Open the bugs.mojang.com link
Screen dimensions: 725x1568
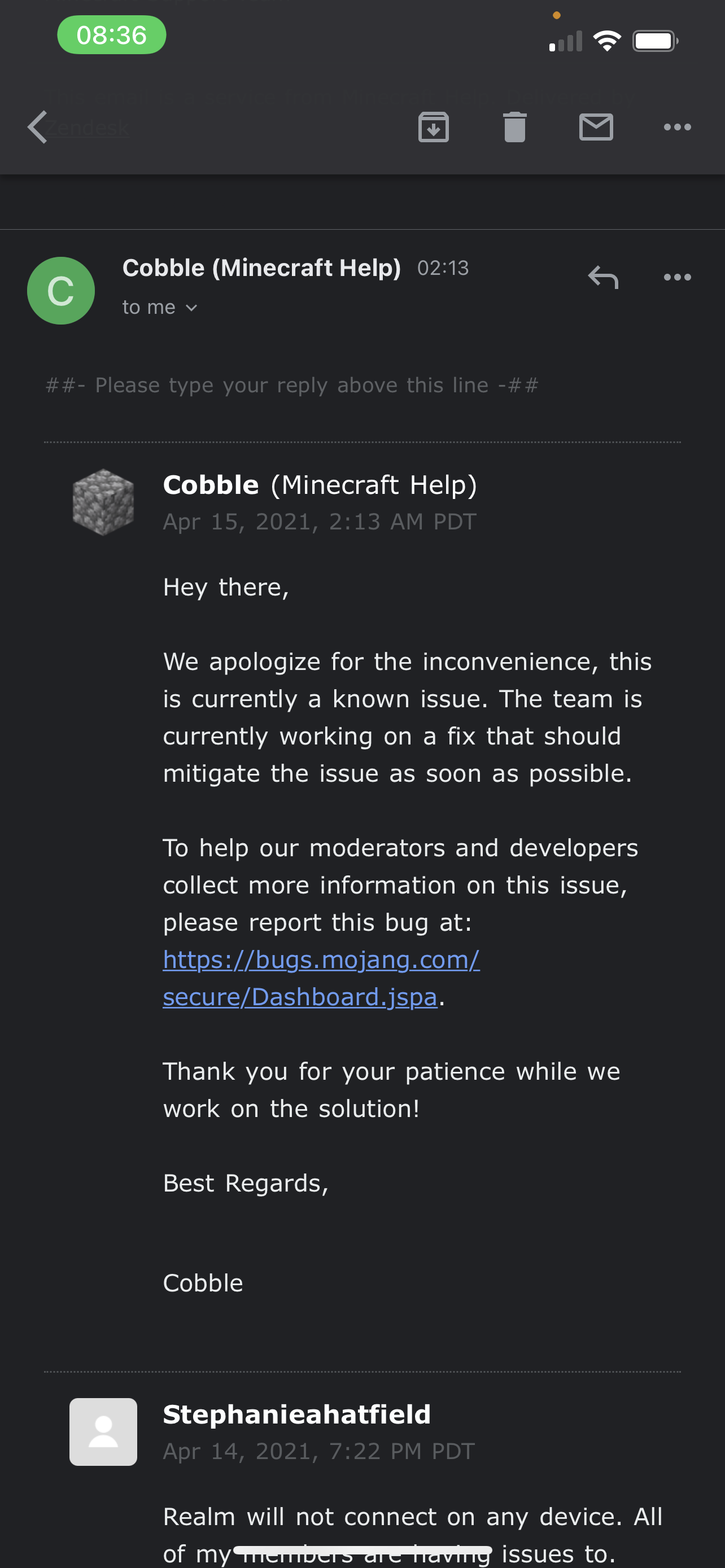[321, 960]
